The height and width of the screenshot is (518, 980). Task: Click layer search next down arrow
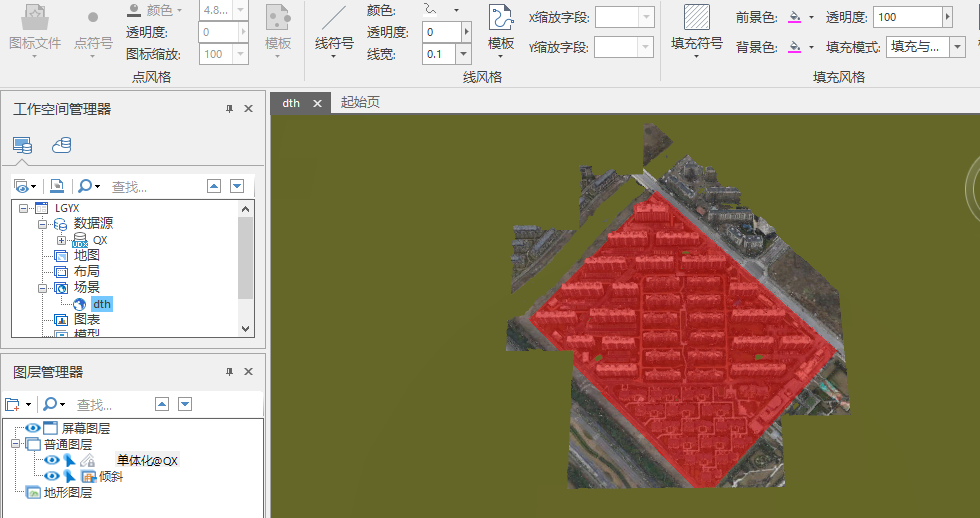[185, 404]
